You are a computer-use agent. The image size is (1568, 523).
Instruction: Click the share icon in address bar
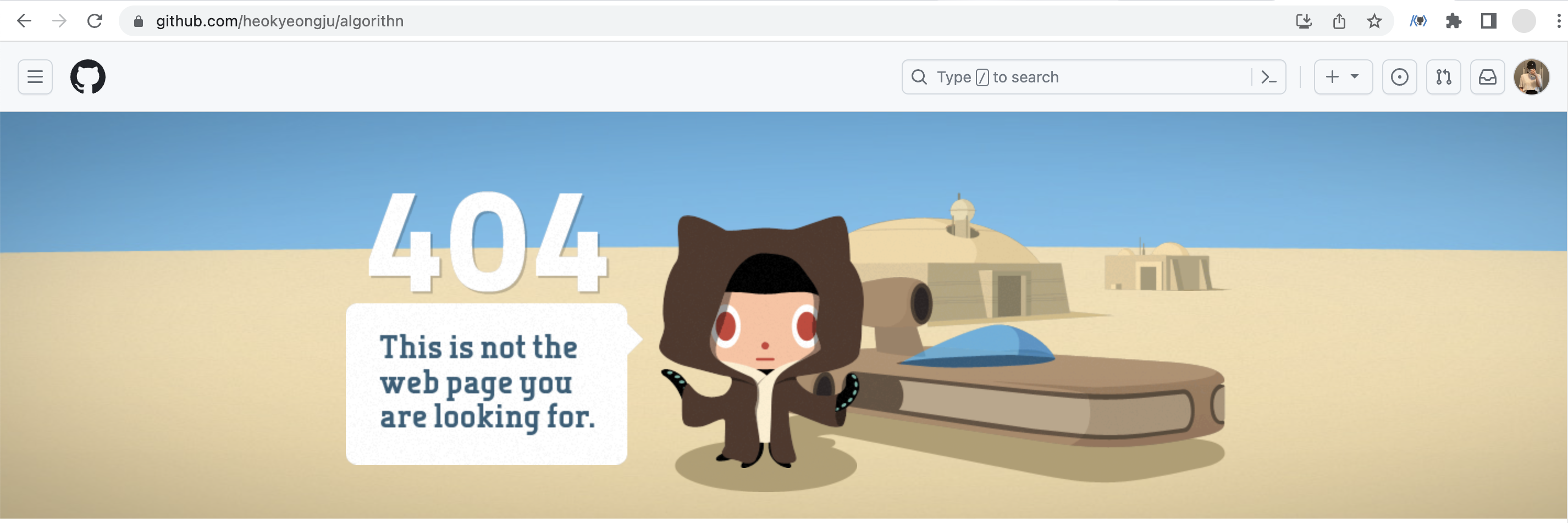click(1339, 22)
